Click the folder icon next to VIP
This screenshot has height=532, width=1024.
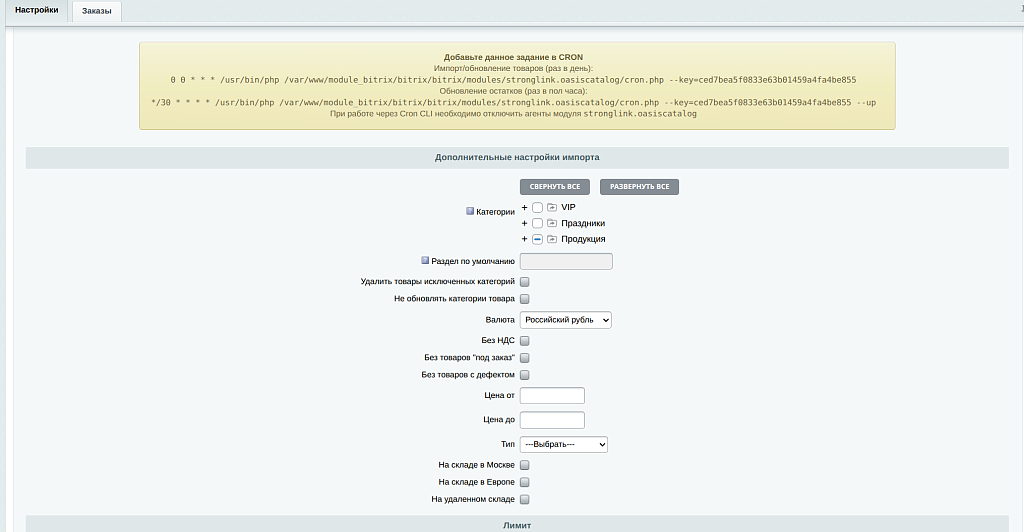551,207
